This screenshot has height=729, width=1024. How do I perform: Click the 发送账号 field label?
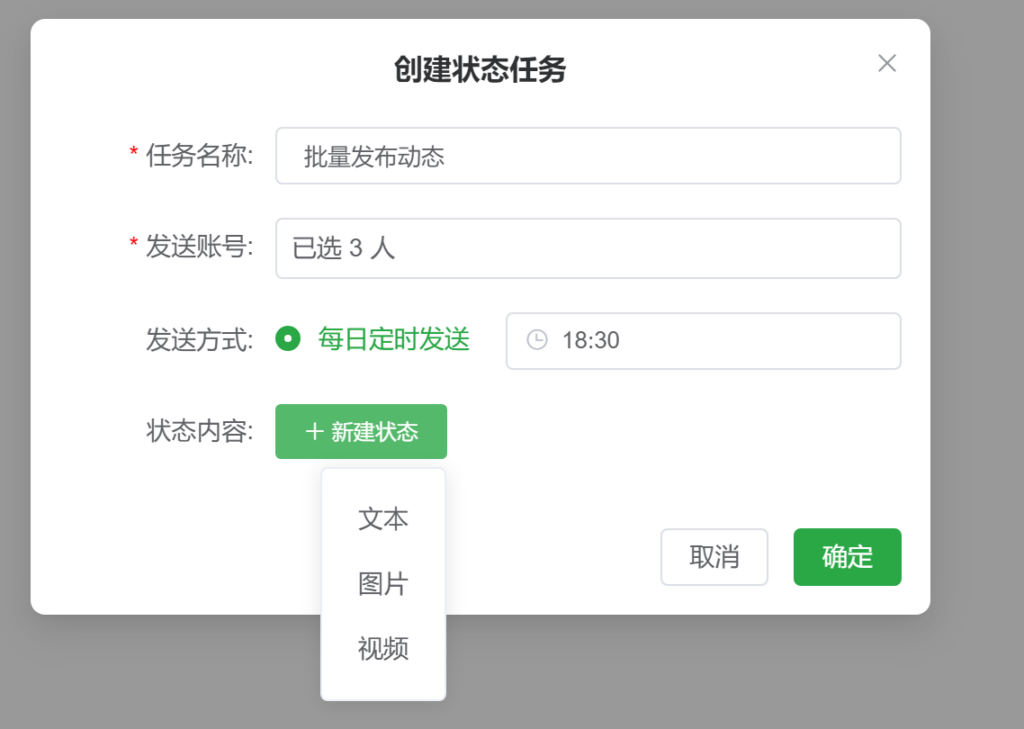pyautogui.click(x=199, y=247)
